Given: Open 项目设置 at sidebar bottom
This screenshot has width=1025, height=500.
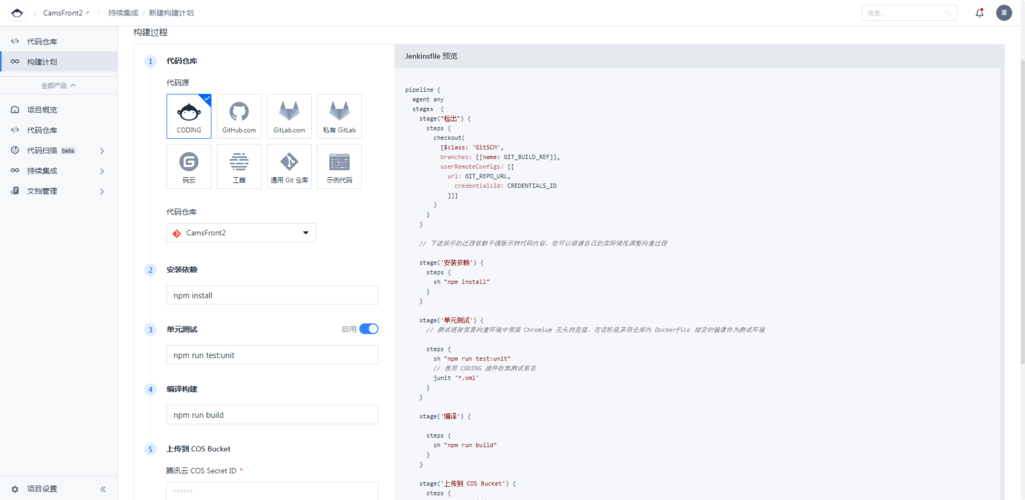Looking at the screenshot, I should coord(42,489).
